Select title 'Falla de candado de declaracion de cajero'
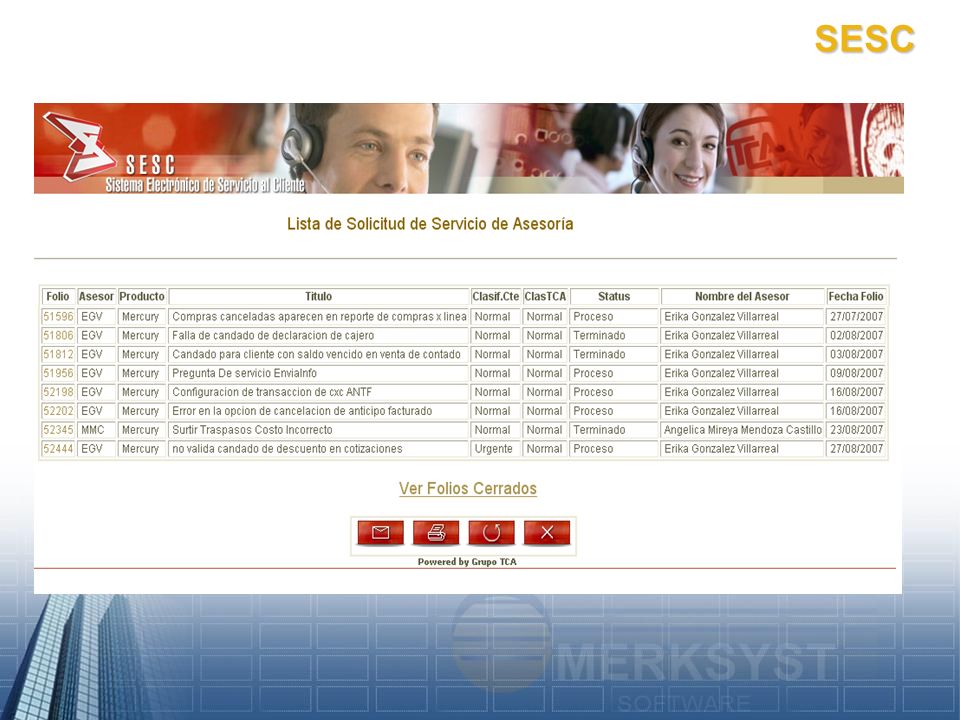960x720 pixels. [x=273, y=336]
